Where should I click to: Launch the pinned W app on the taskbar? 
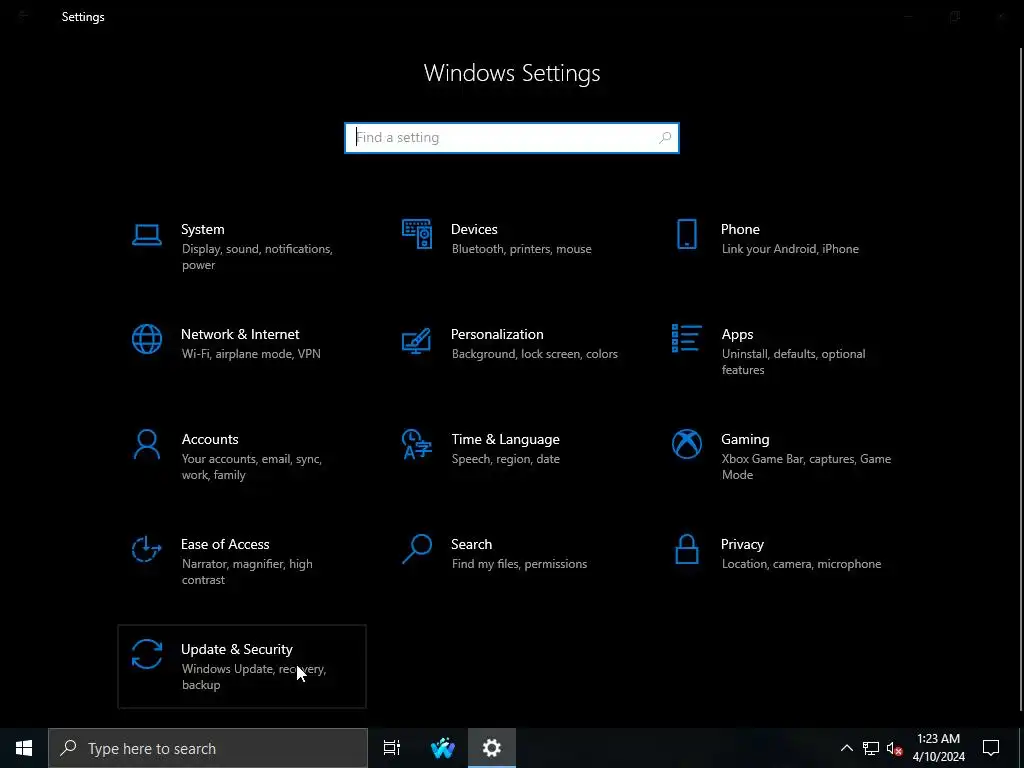[442, 748]
